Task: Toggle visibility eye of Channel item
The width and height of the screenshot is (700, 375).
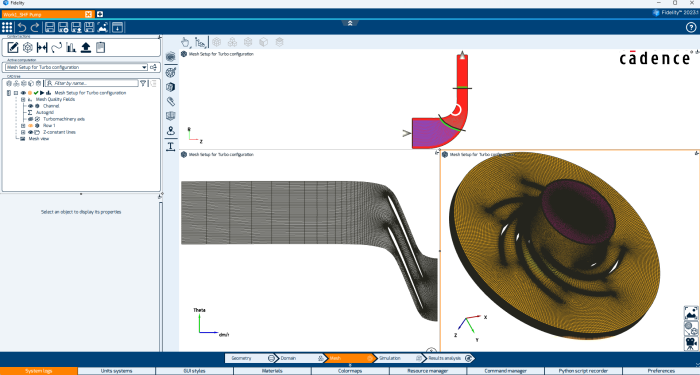Action: [30, 106]
